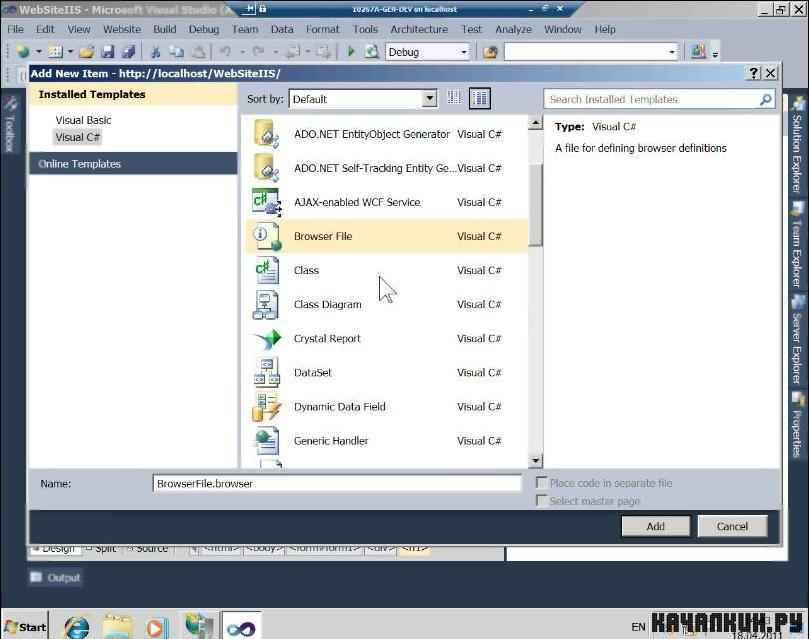Image resolution: width=809 pixels, height=639 pixels.
Task: Select the Dynamic Data Field icon
Action: click(x=266, y=406)
